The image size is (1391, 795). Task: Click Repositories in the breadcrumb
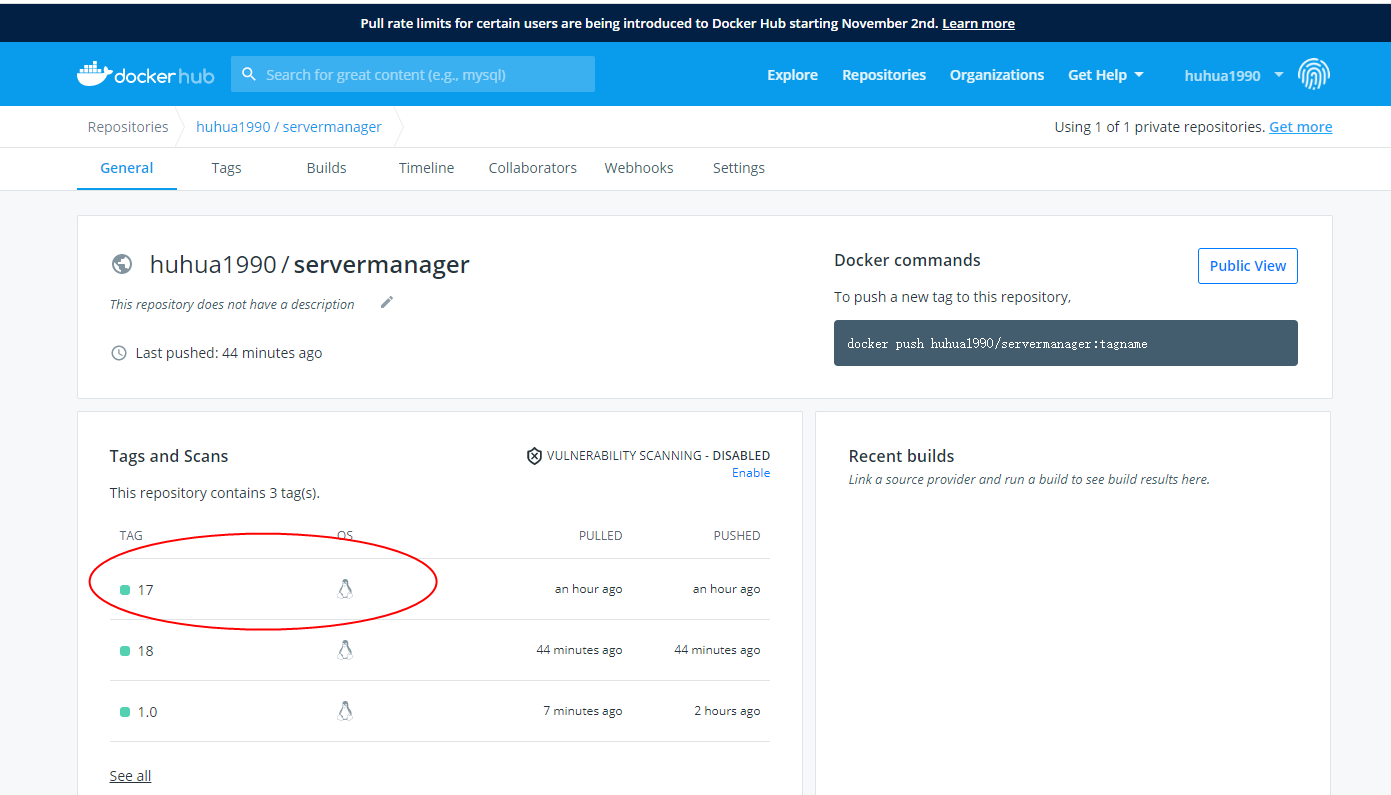tap(128, 127)
